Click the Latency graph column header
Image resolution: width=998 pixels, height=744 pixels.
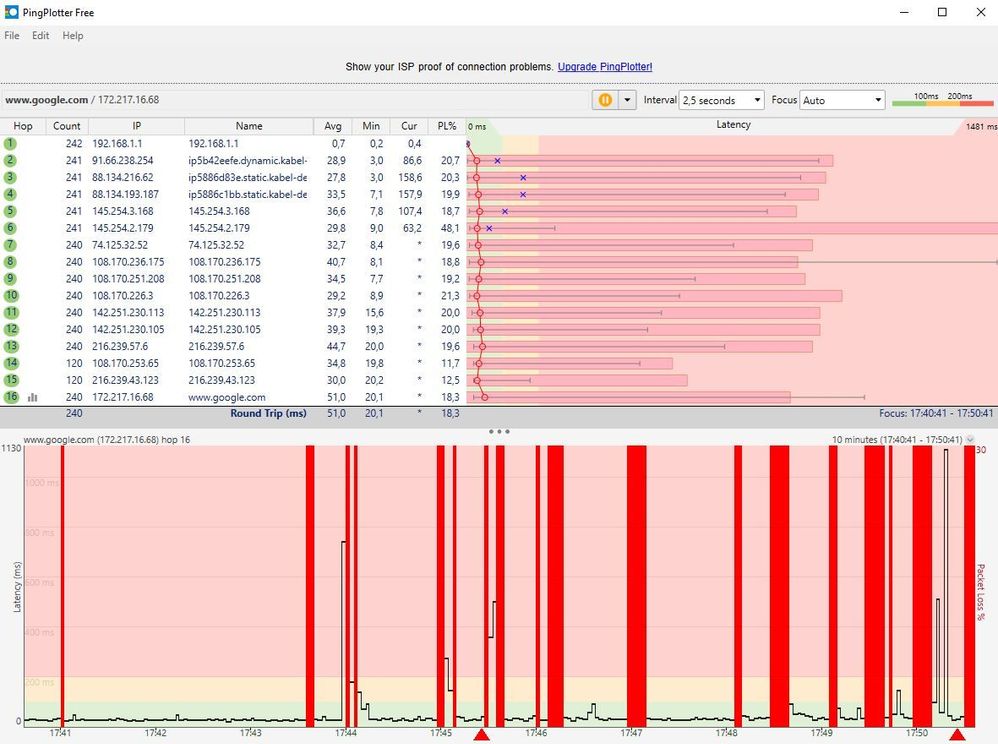pyautogui.click(x=733, y=125)
